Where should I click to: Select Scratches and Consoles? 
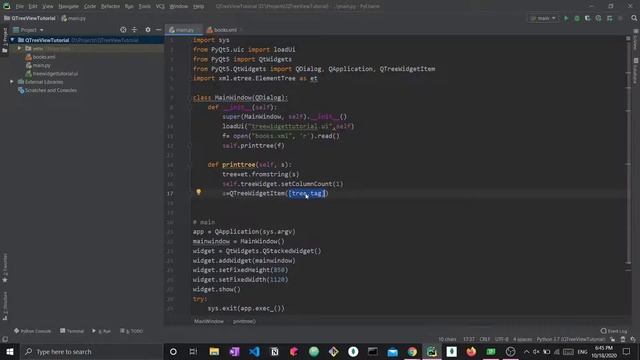pos(47,90)
